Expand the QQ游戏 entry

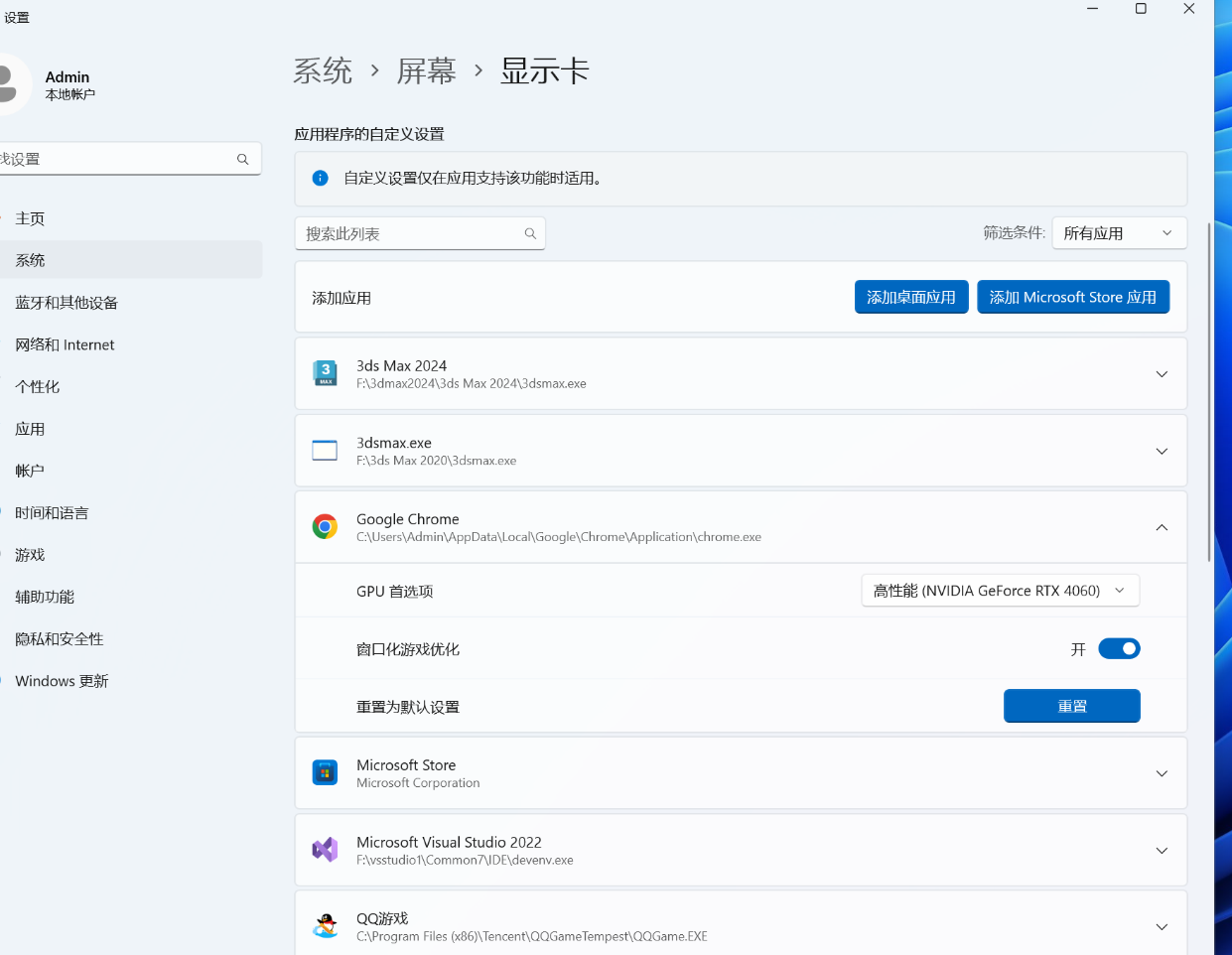click(1162, 927)
